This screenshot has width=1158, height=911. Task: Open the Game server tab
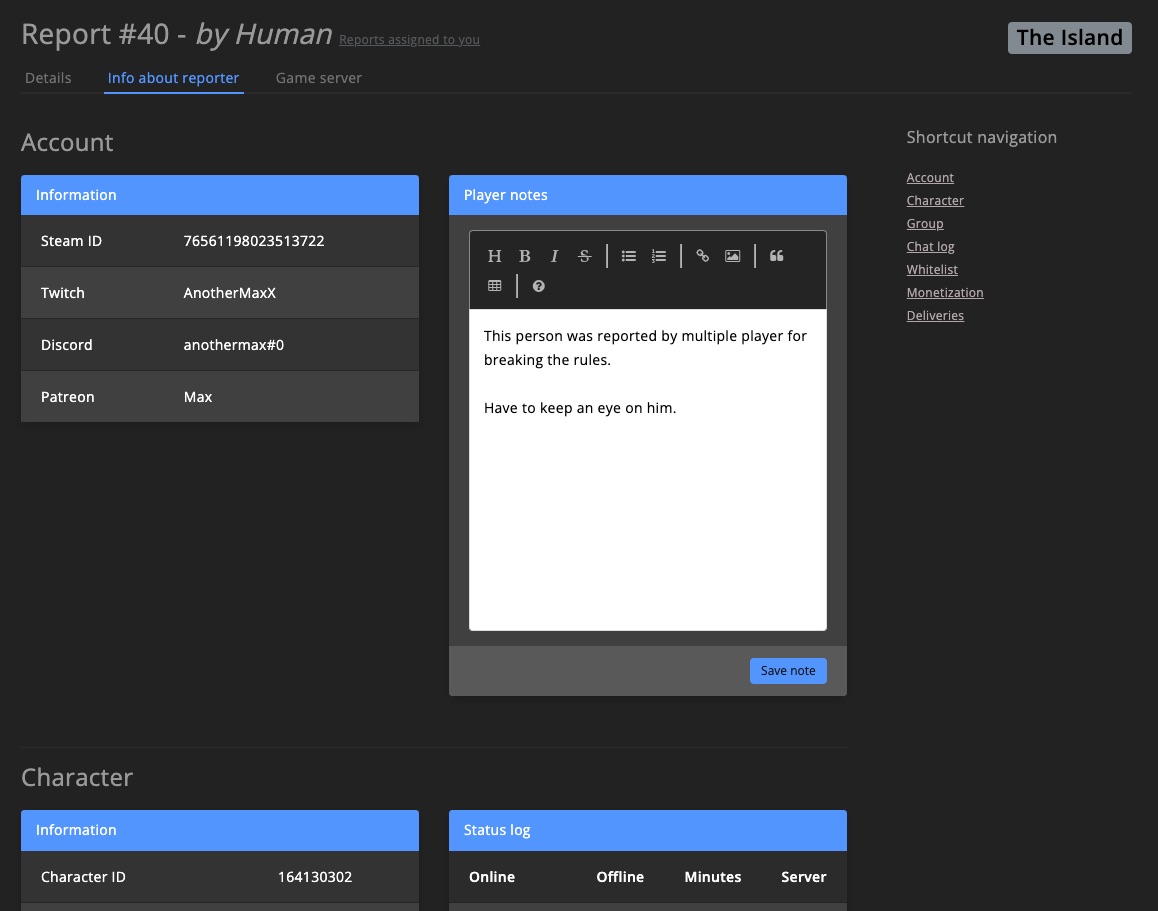coord(318,77)
